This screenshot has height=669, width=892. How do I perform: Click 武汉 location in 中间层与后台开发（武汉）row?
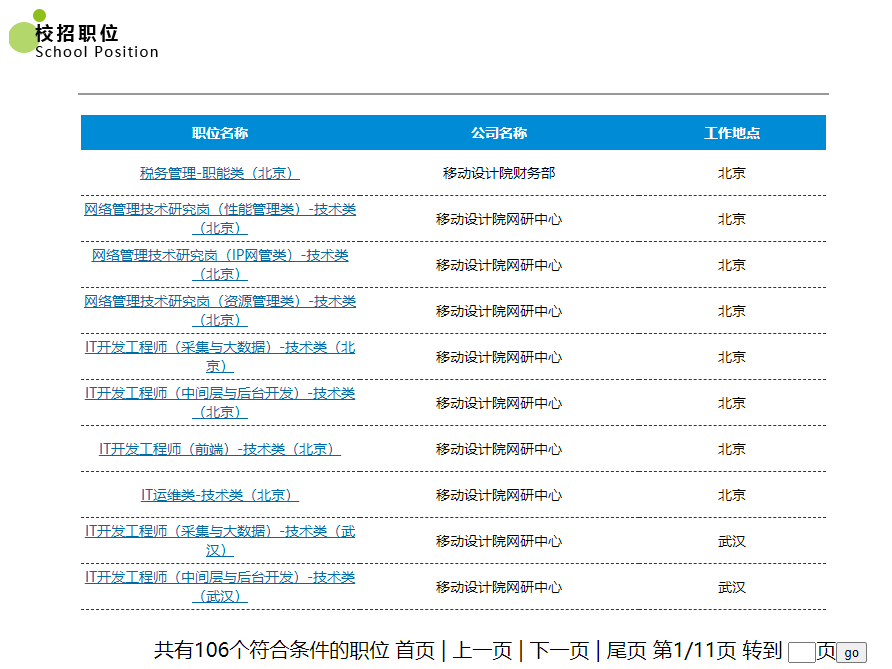pos(732,588)
